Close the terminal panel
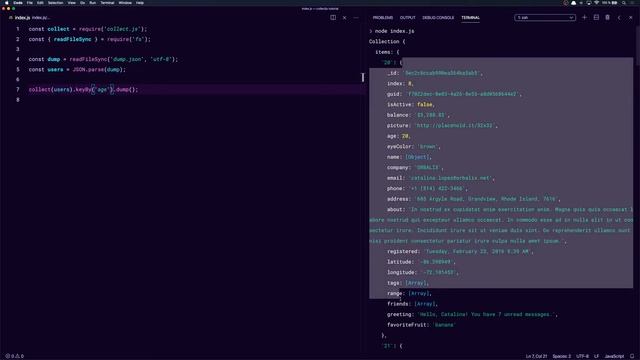 [x=631, y=18]
